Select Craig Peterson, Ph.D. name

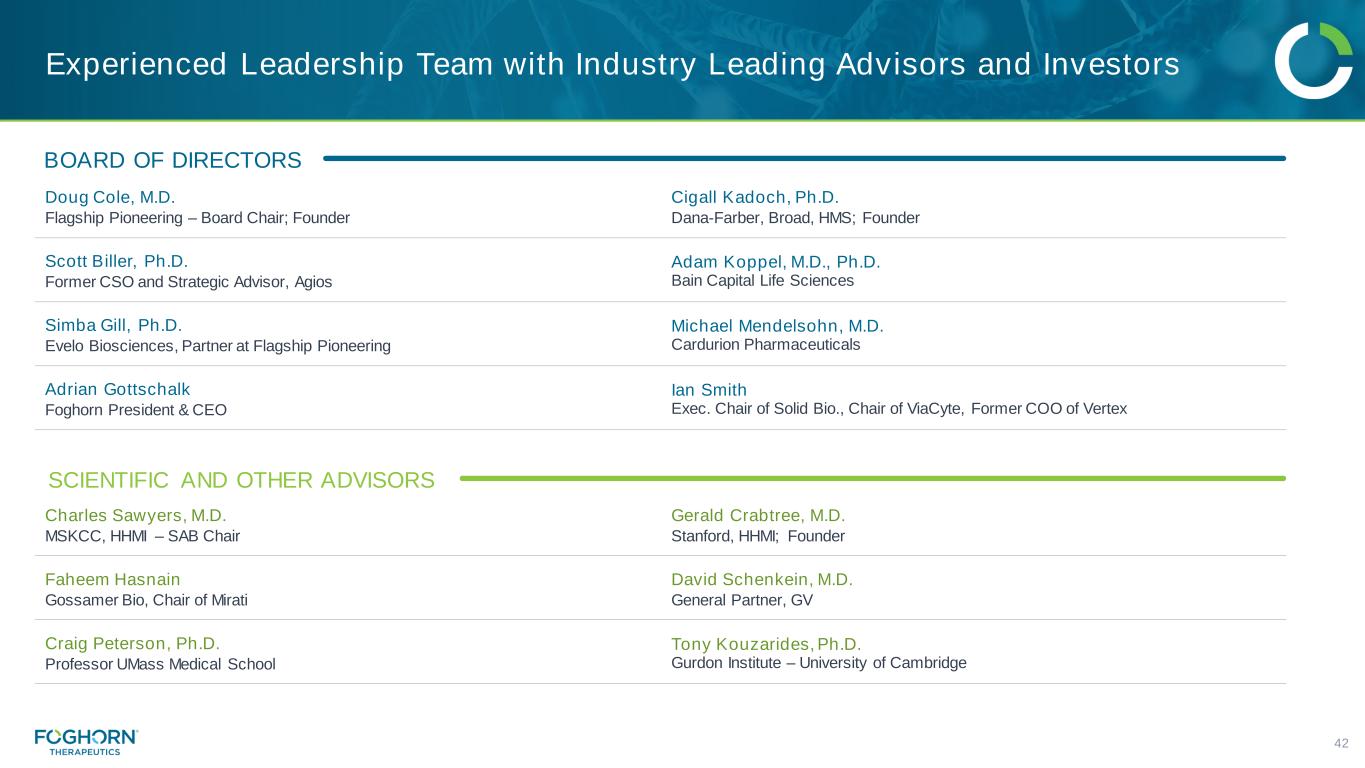(132, 643)
